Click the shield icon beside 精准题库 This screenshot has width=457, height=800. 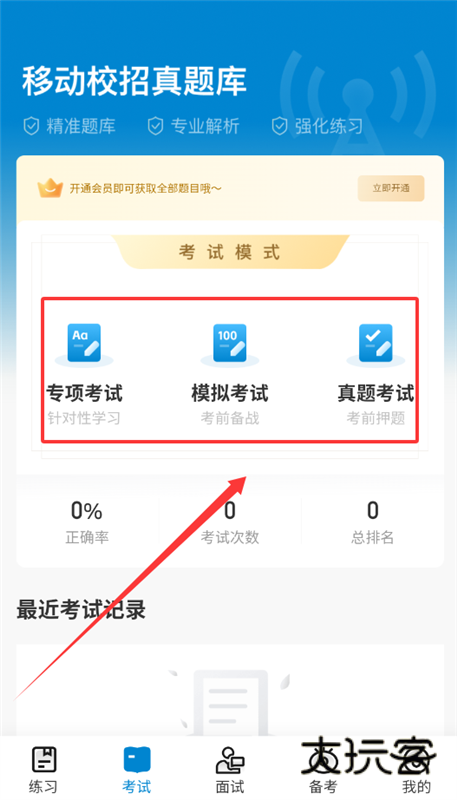tap(32, 126)
